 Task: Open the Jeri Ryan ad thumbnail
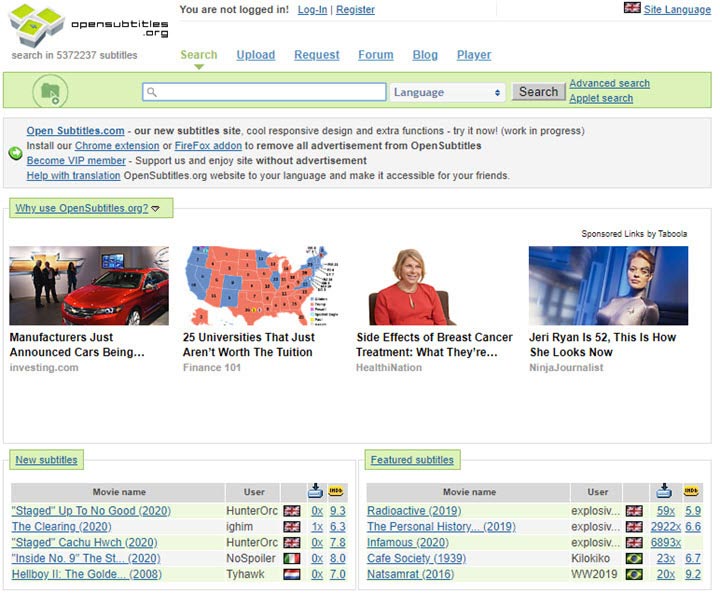tap(608, 286)
